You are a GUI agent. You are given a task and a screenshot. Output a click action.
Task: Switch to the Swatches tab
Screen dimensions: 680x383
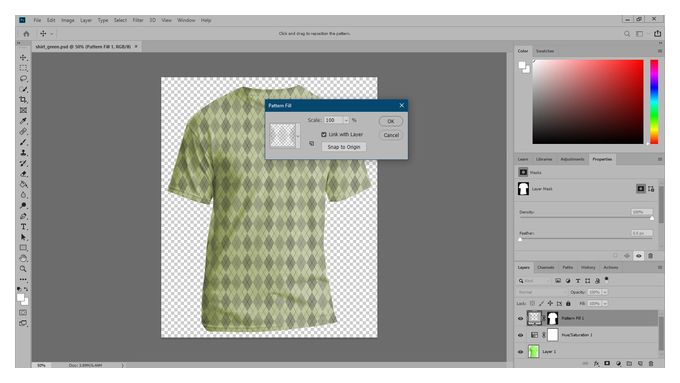tap(545, 51)
